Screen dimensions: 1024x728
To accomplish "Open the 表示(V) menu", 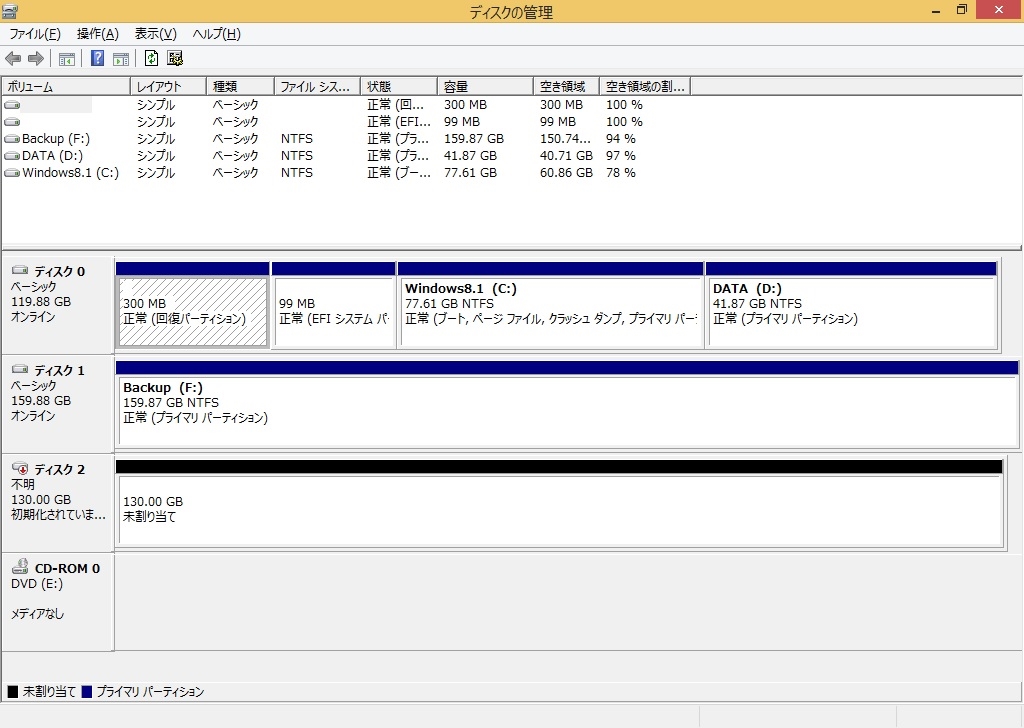I will (155, 34).
